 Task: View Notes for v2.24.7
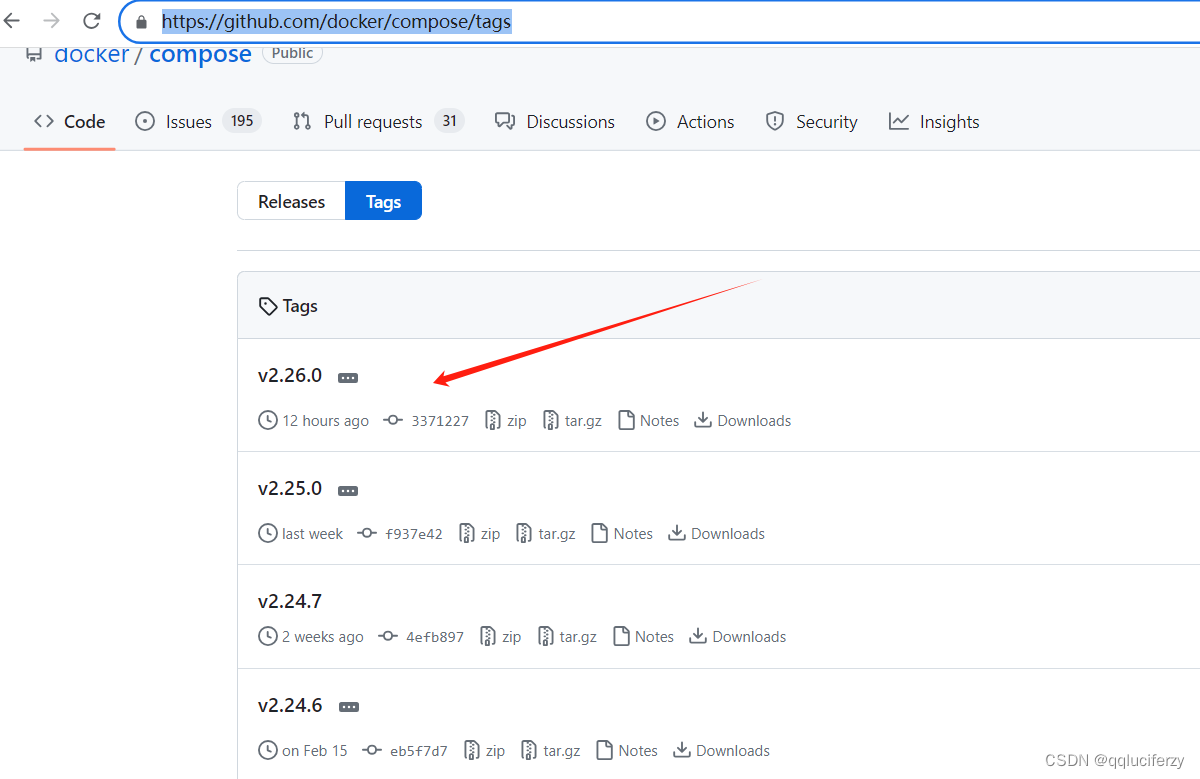click(644, 637)
